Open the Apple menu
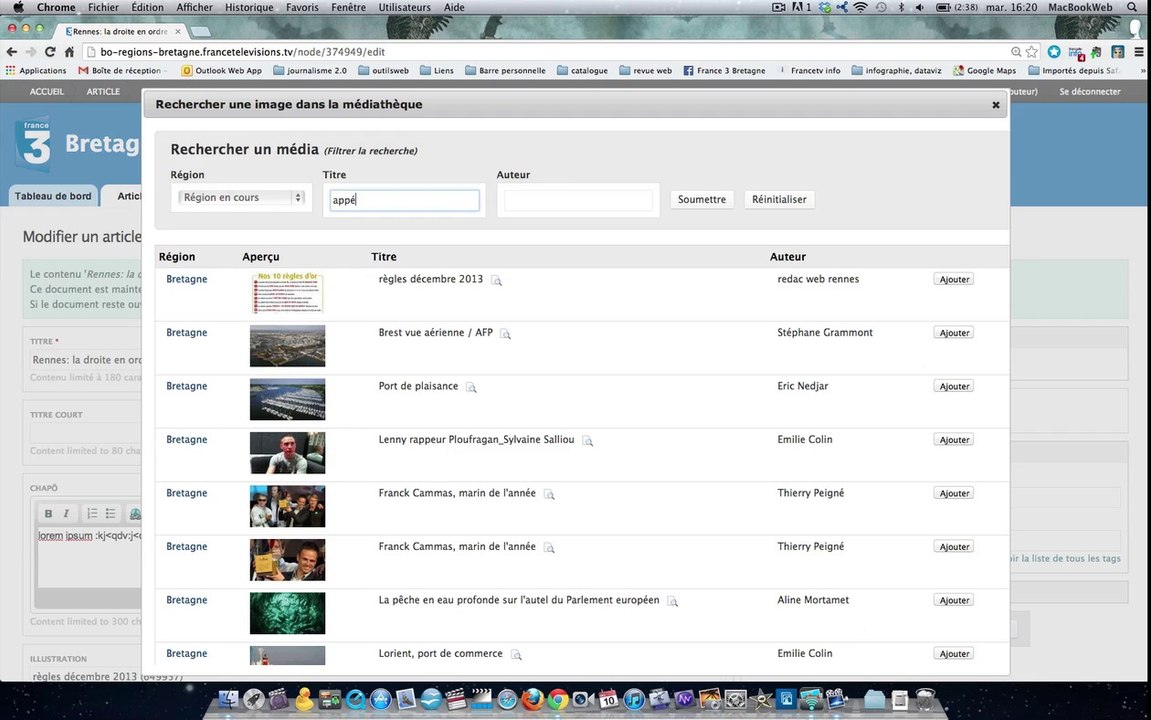This screenshot has height=720, width=1151. click(x=18, y=7)
